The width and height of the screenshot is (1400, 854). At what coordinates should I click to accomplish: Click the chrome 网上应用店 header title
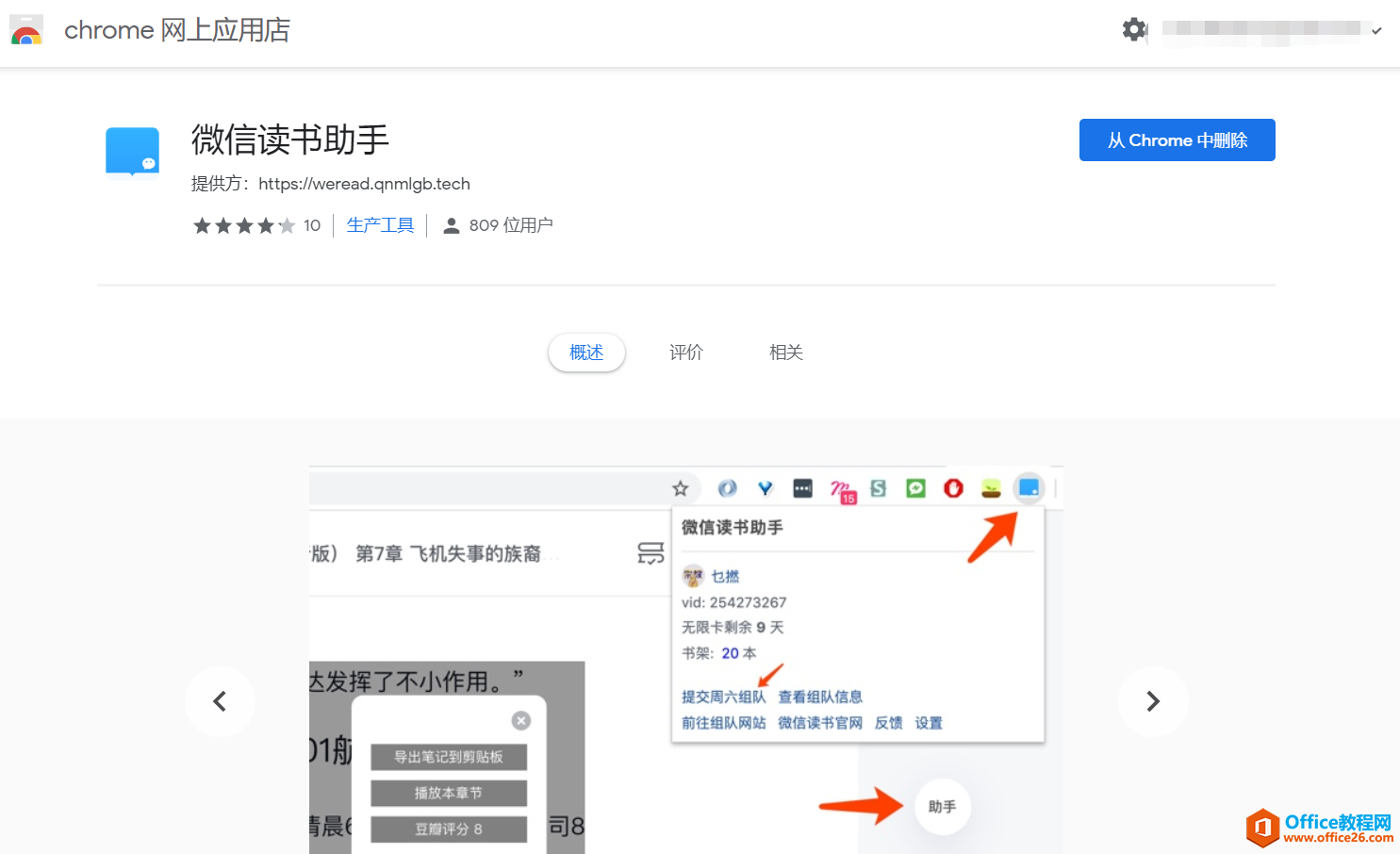coord(177,30)
